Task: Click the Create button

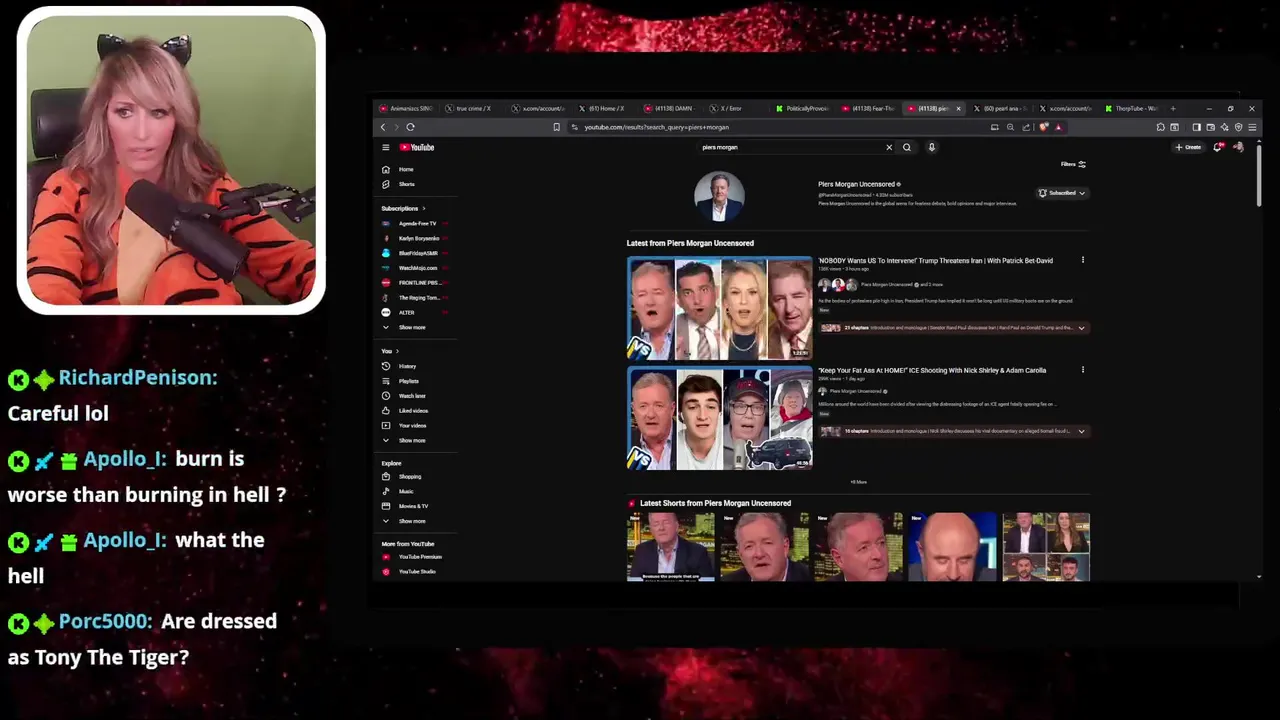Action: (x=1189, y=147)
